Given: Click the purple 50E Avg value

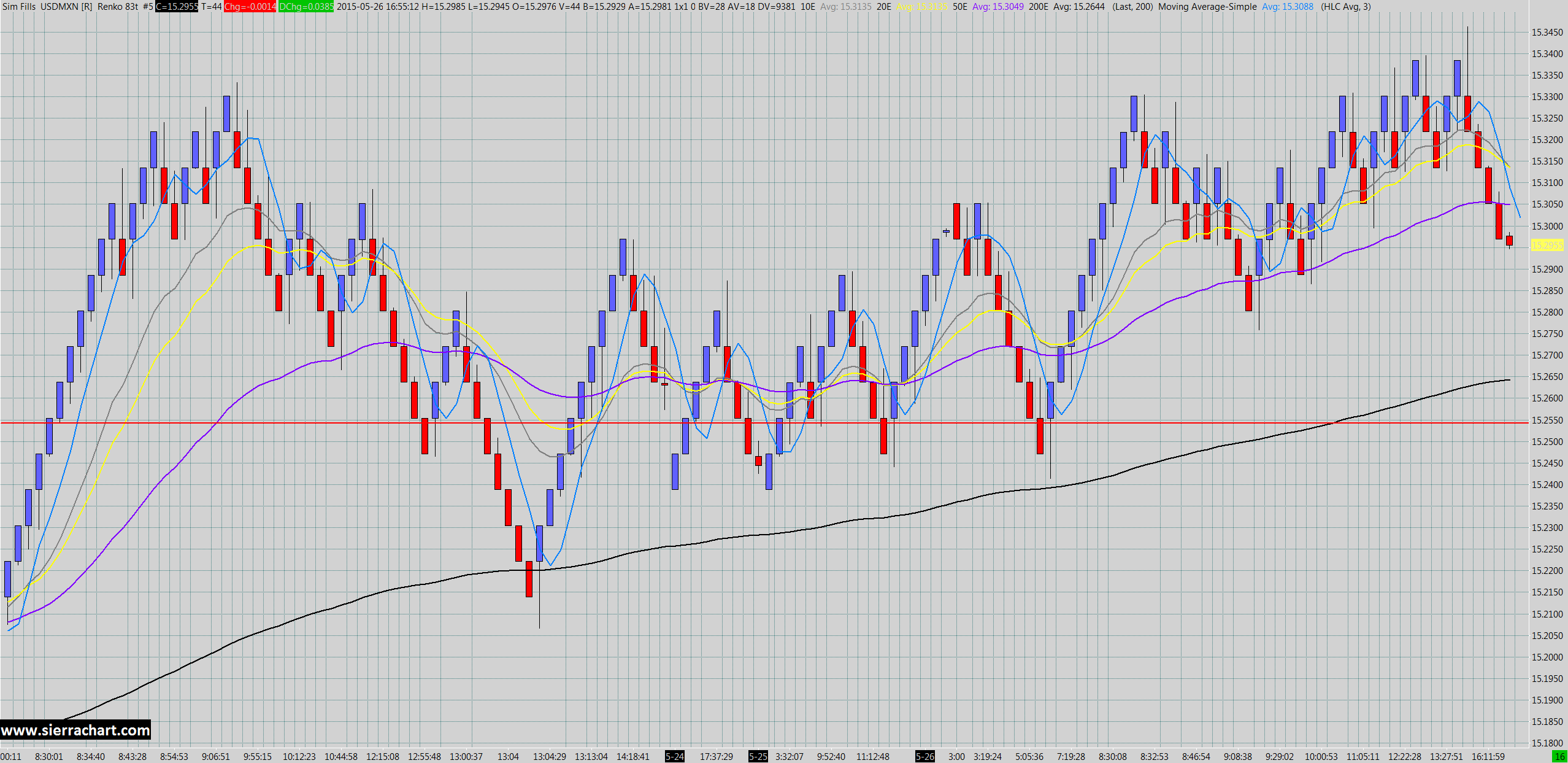Looking at the screenshot, I should pyautogui.click(x=997, y=7).
